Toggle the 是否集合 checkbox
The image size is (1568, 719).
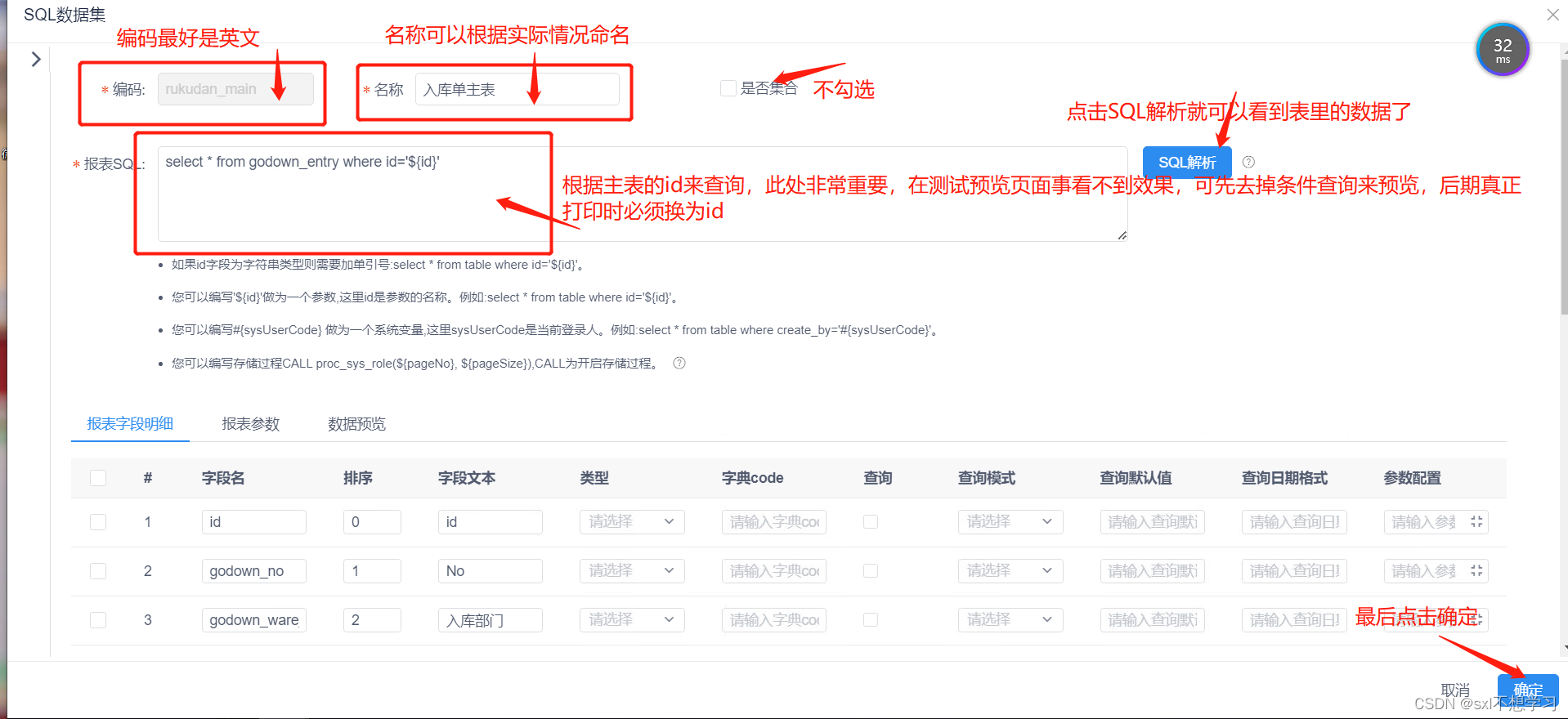coord(728,88)
